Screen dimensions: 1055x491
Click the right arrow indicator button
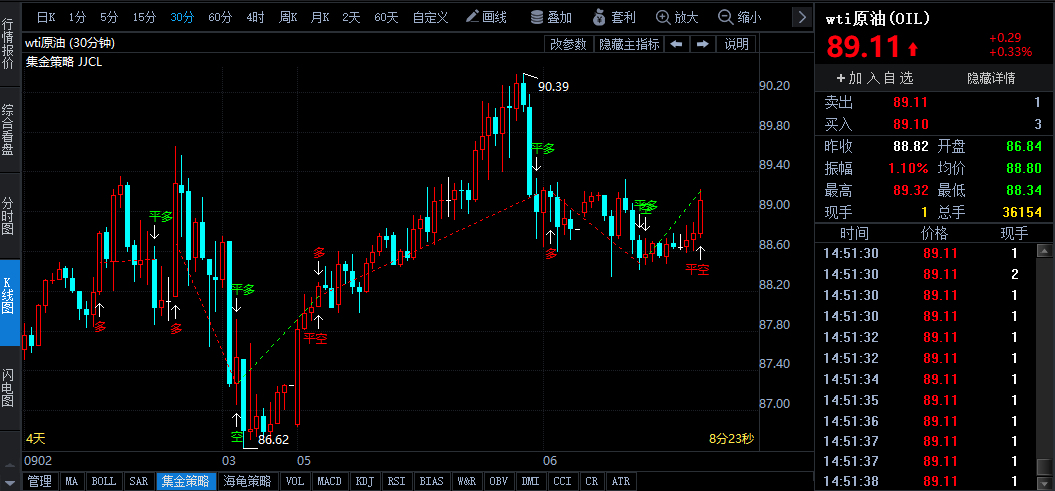click(702, 44)
